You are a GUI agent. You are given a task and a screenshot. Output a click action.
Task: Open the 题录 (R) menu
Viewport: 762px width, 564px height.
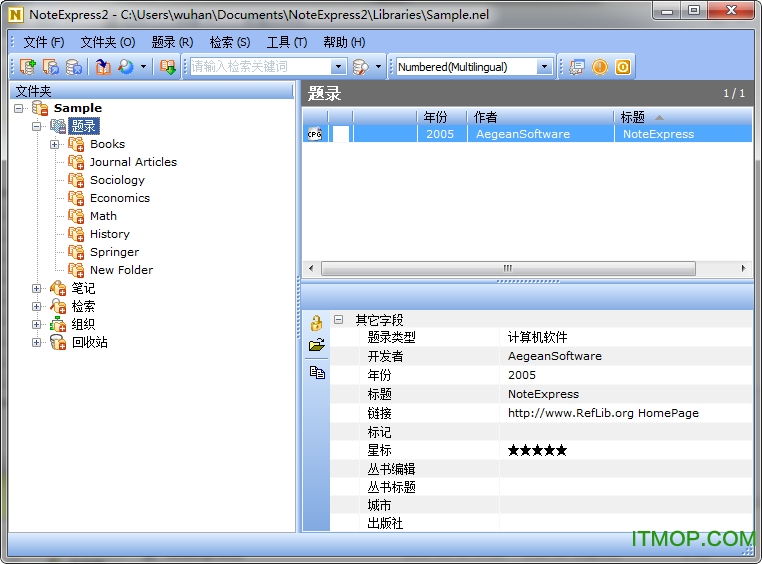pyautogui.click(x=172, y=42)
